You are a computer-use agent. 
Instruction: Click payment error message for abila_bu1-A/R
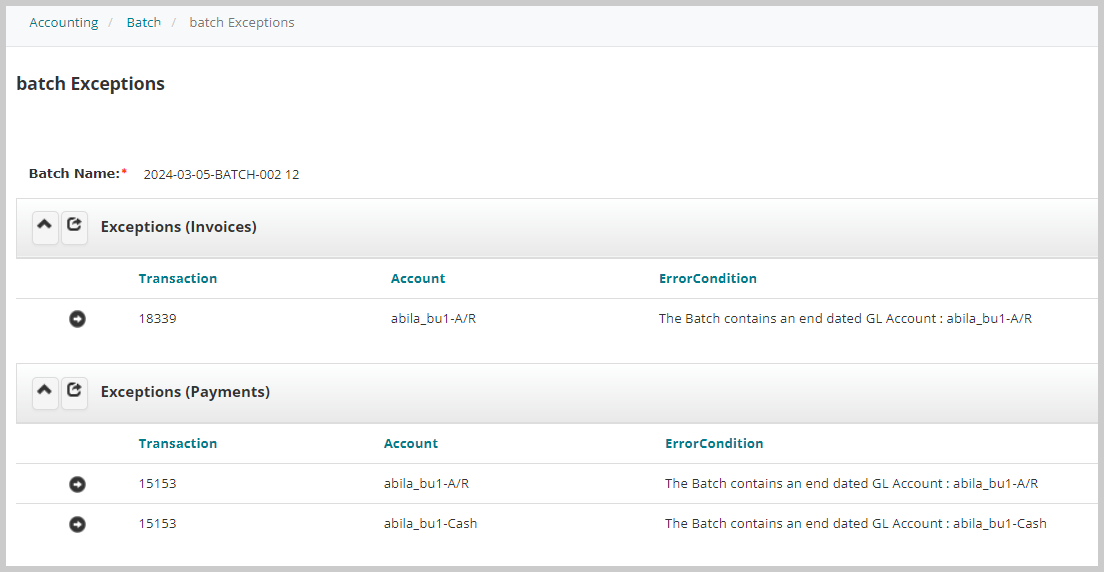[x=851, y=483]
